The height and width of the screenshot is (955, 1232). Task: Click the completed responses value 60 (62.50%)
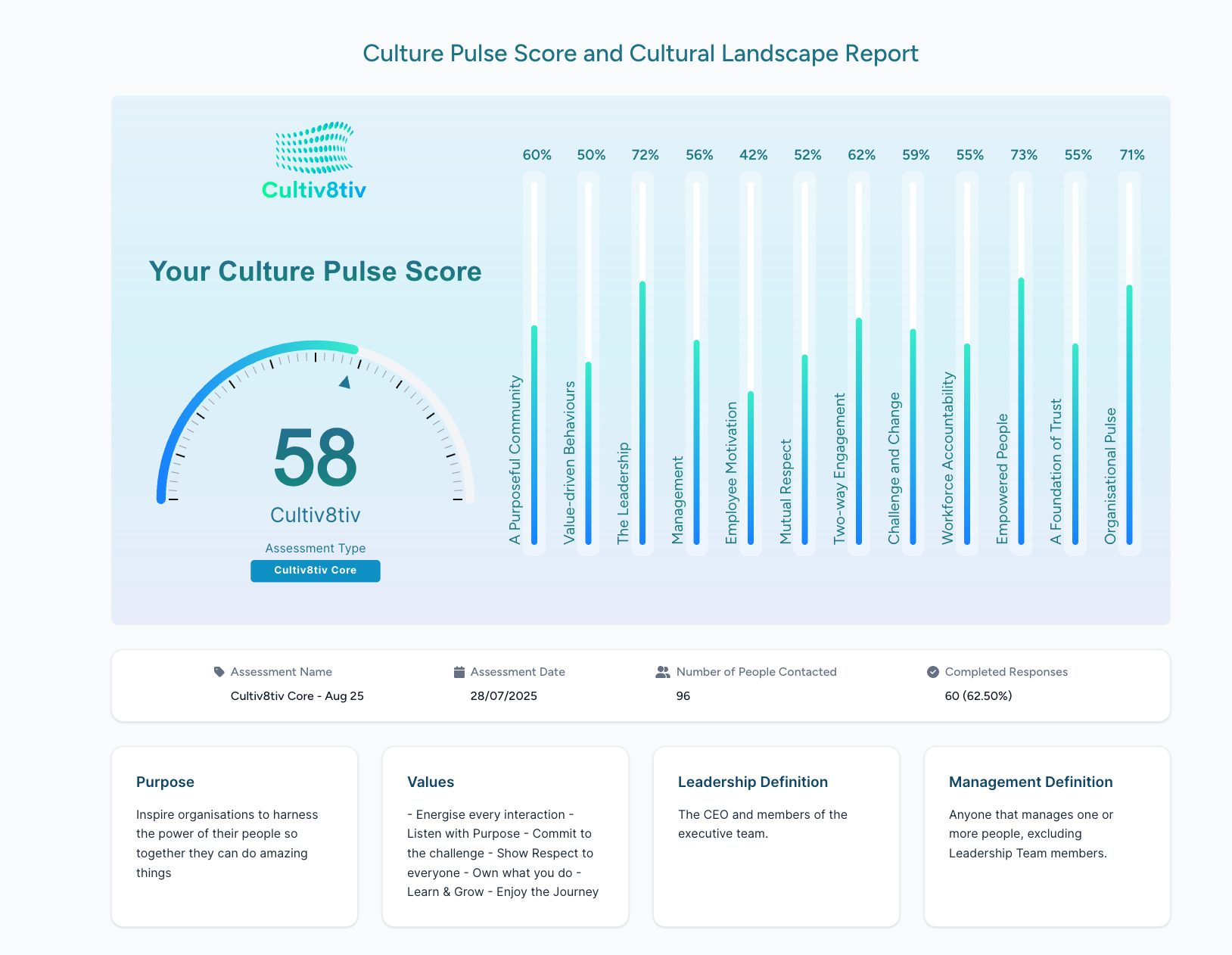pos(978,696)
